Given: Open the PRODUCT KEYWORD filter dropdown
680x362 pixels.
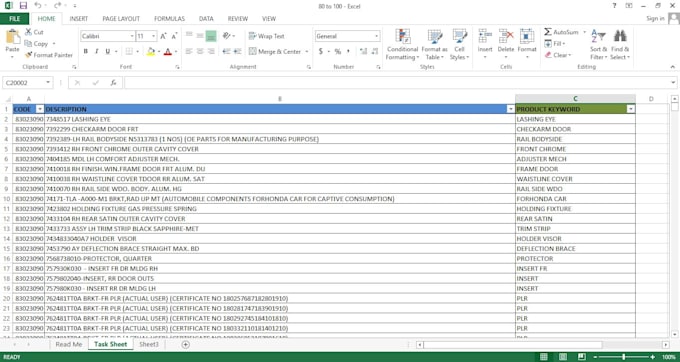Looking at the screenshot, I should point(631,109).
